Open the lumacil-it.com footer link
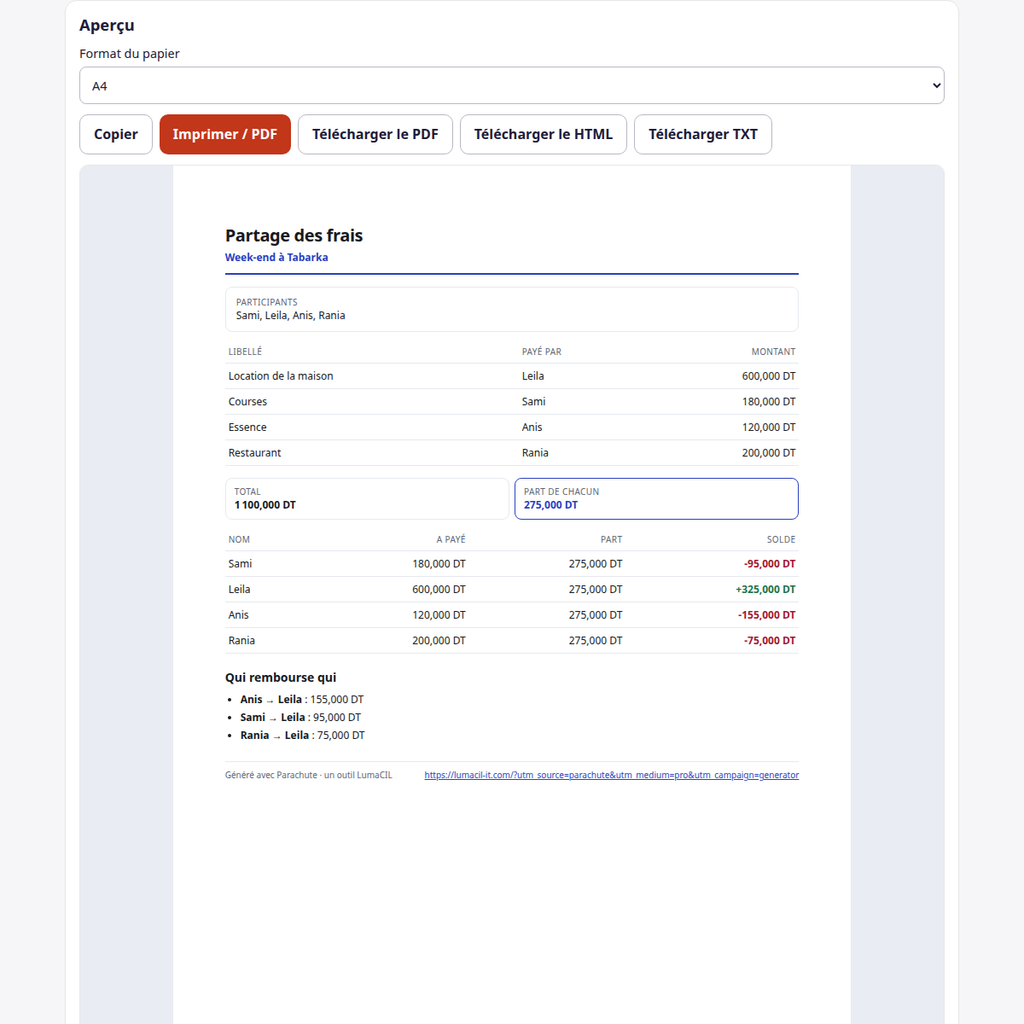1024x1024 pixels. [611, 775]
